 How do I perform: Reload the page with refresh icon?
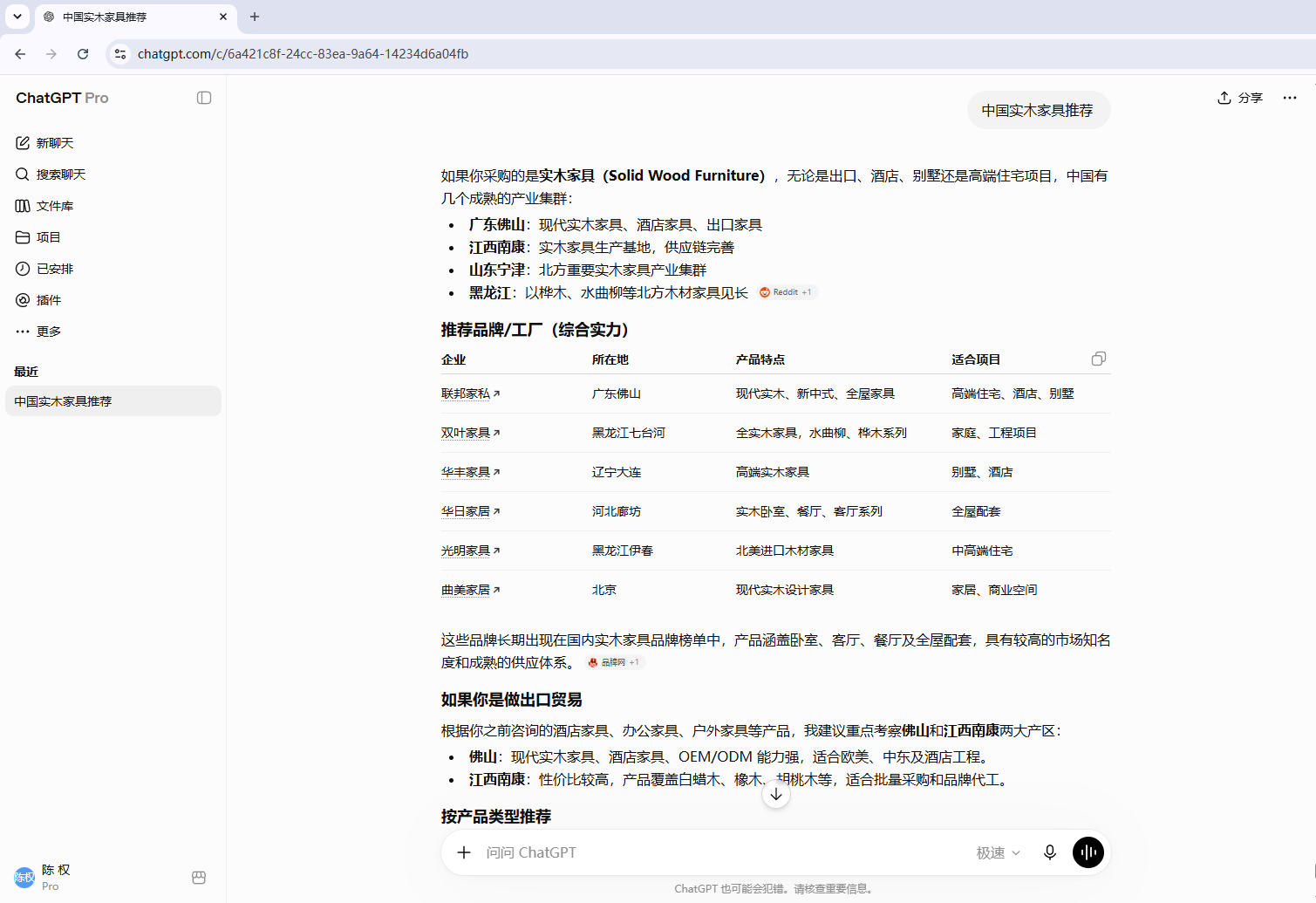coord(83,54)
